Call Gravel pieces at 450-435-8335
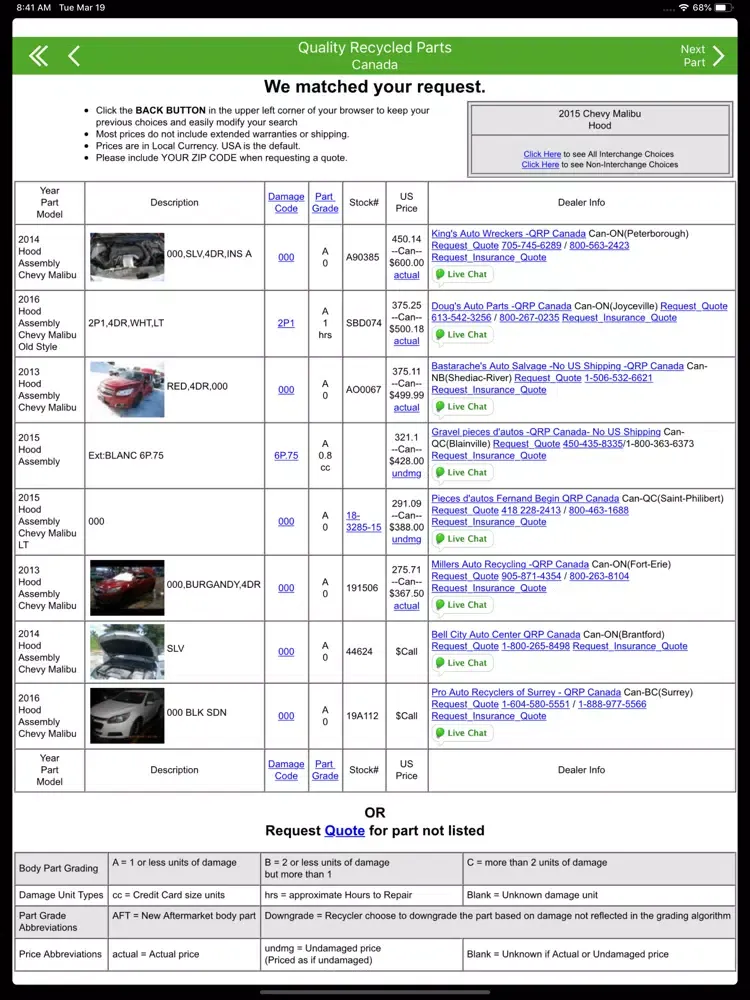Viewport: 750px width, 1000px height. 592,444
